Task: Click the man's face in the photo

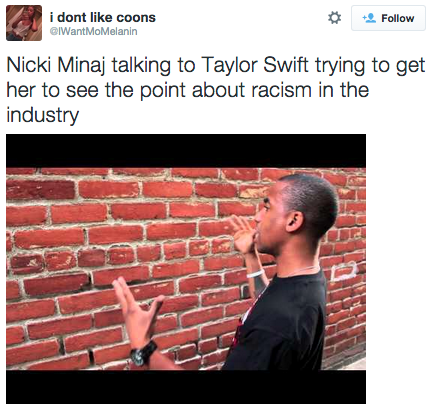Action: pos(268,222)
